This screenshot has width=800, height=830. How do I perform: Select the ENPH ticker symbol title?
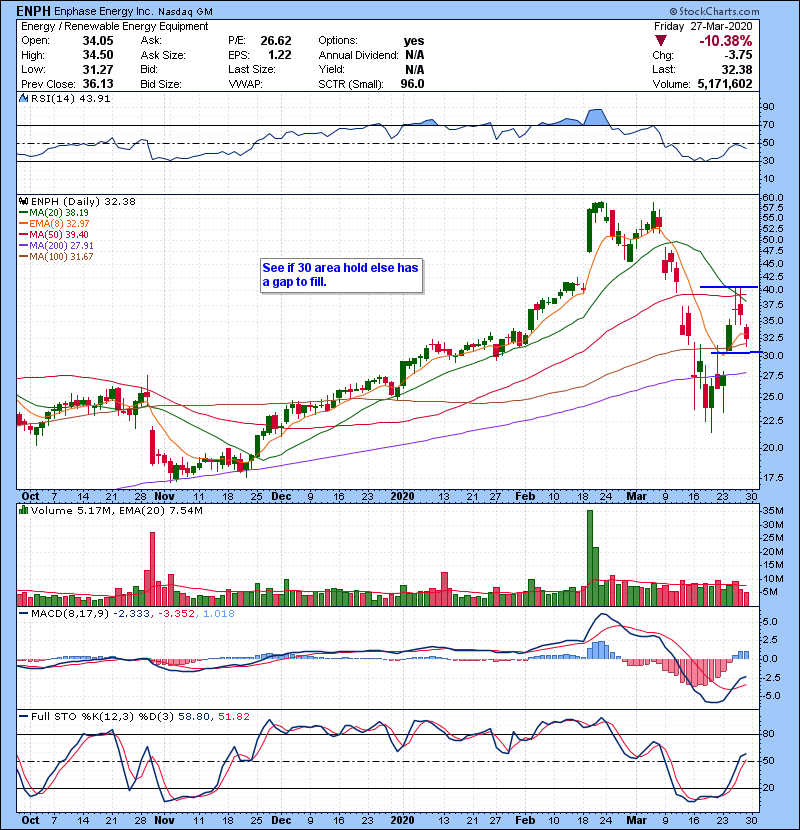tap(33, 11)
